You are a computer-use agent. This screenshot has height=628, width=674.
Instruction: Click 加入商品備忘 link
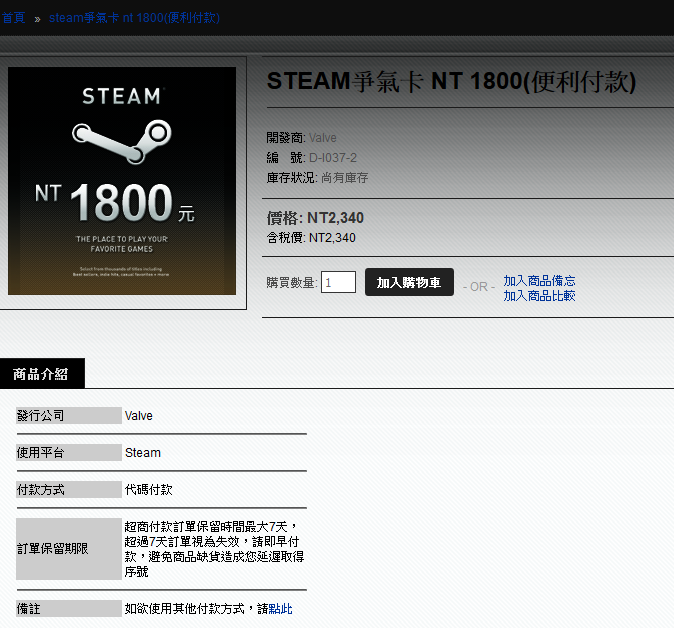(539, 281)
